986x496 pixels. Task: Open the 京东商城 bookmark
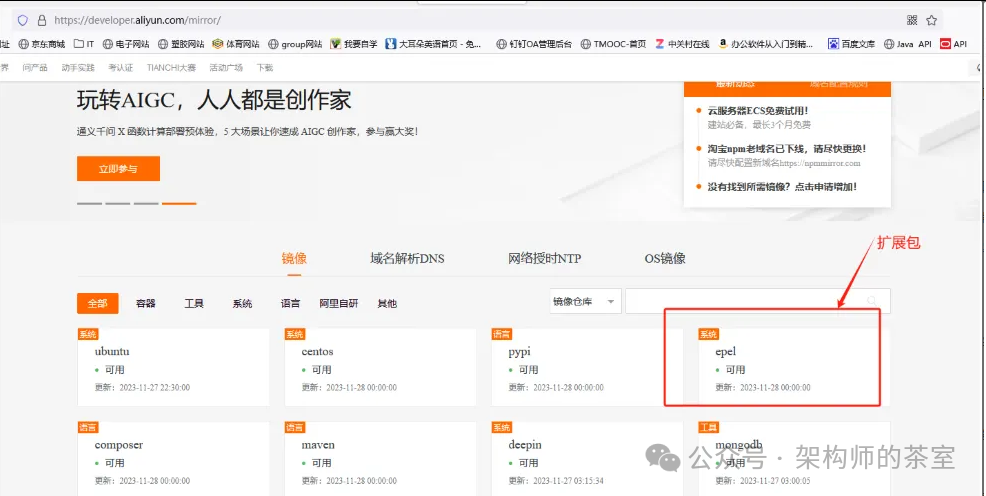point(42,44)
